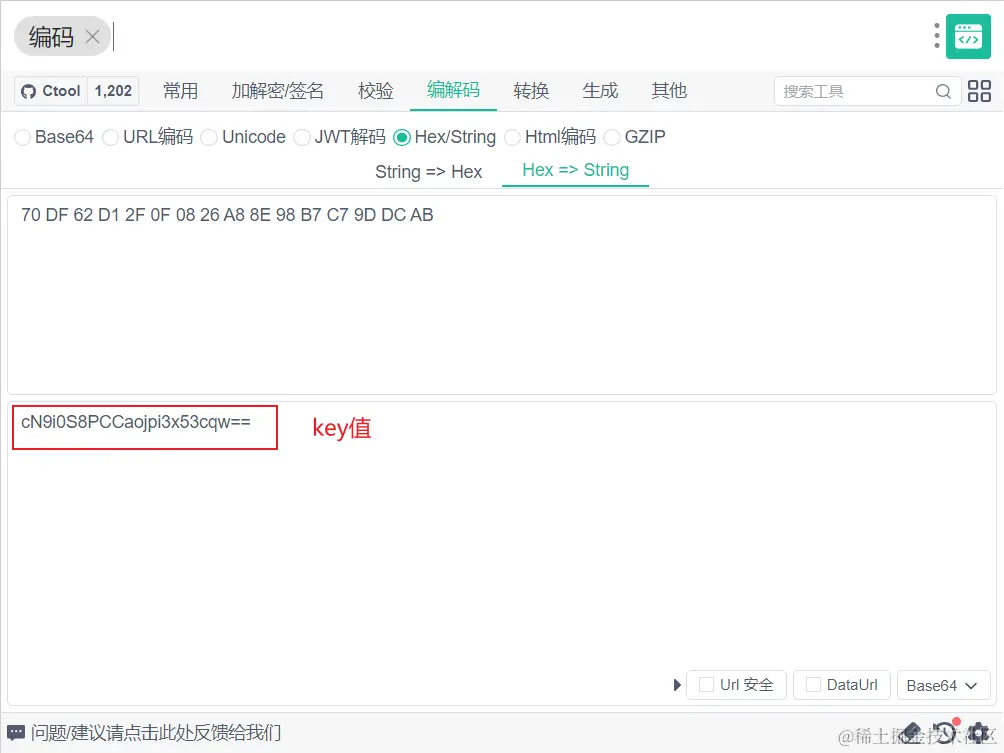Screen dimensions: 1004x753
Task: Switch to the Hex => String tab
Action: pos(576,170)
